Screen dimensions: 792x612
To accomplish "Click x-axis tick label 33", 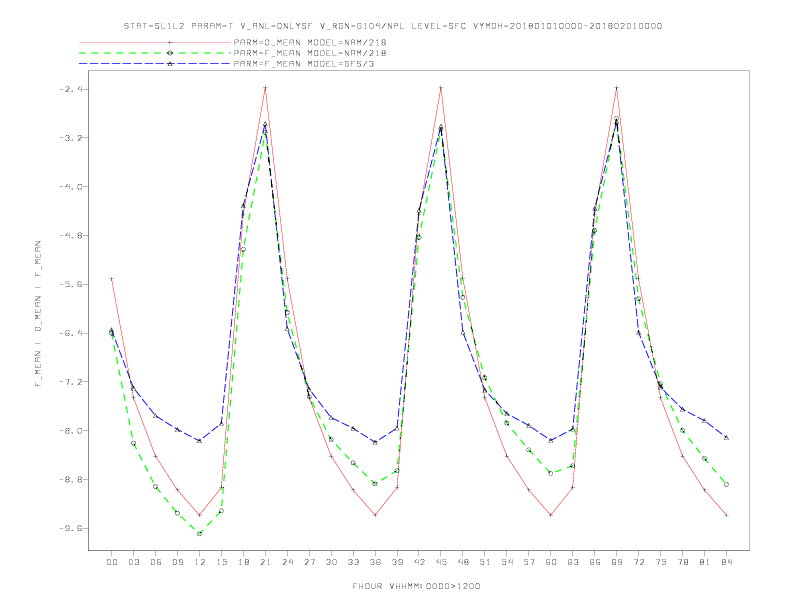I will (x=353, y=562).
